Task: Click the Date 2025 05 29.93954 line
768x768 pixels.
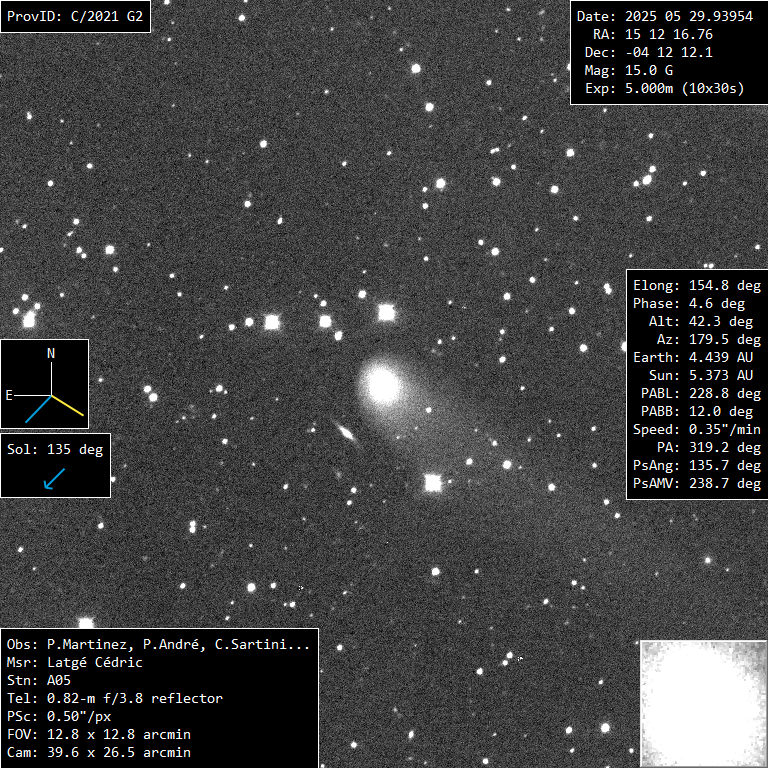Action: 664,16
